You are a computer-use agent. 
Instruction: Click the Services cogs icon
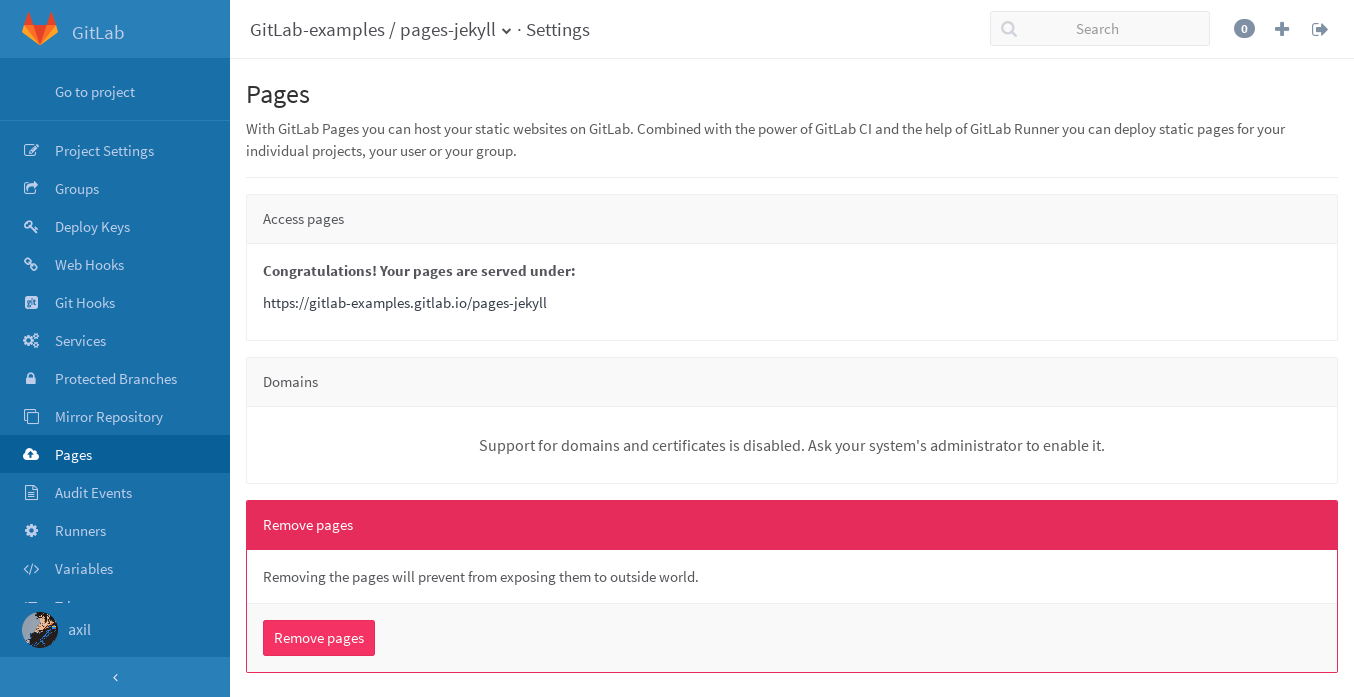[x=31, y=341]
